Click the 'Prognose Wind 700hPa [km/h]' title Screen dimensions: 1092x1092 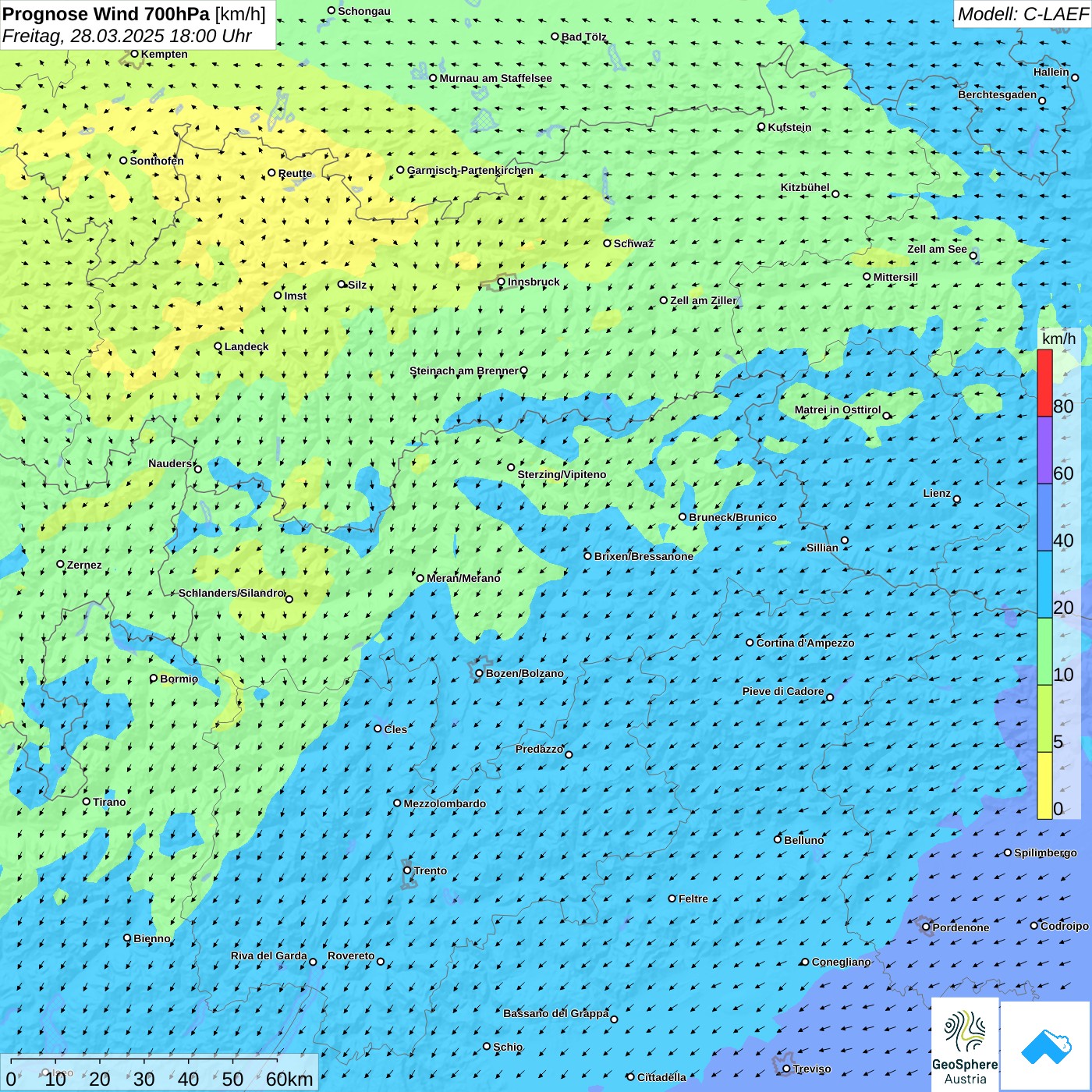[x=134, y=13]
